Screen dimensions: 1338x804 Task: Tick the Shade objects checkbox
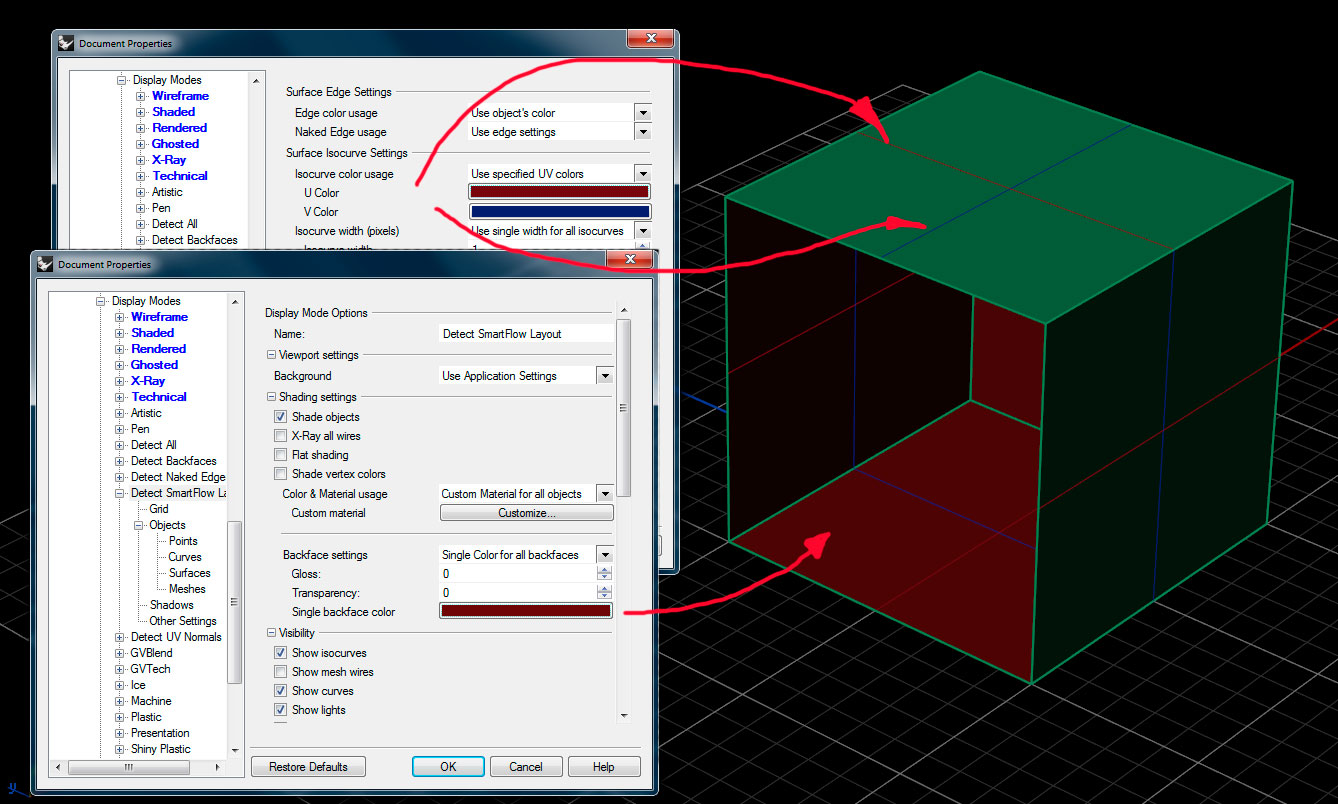[280, 417]
